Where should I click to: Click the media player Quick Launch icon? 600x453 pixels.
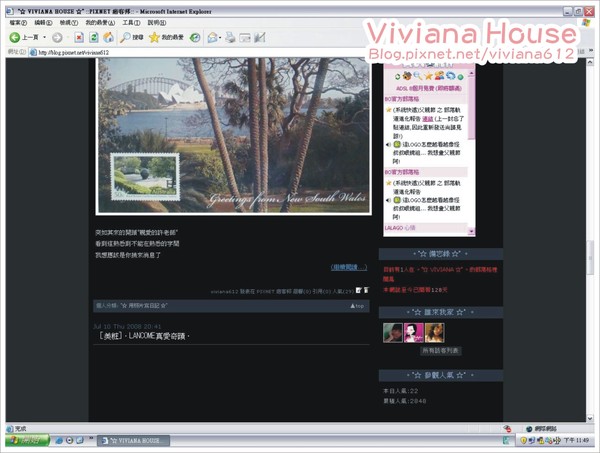click(70, 440)
